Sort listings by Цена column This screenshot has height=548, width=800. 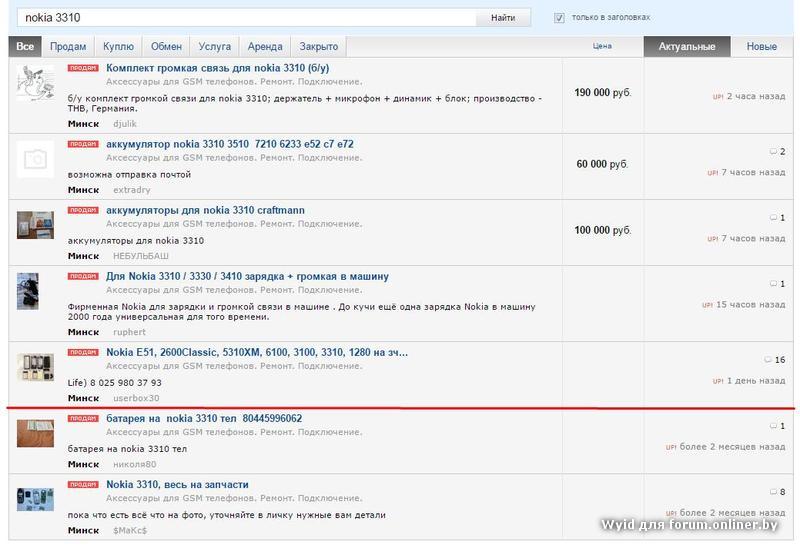pos(602,46)
